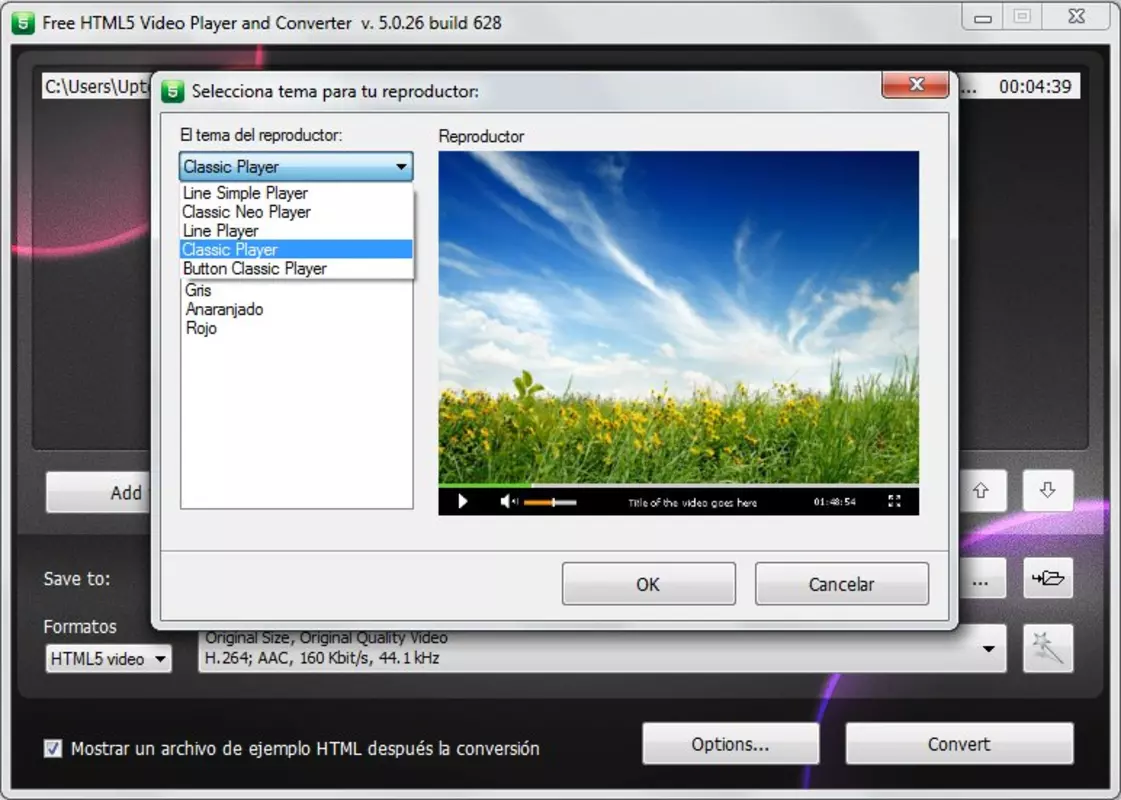Open the Classic Player theme combo box
The image size is (1121, 800).
296,167
